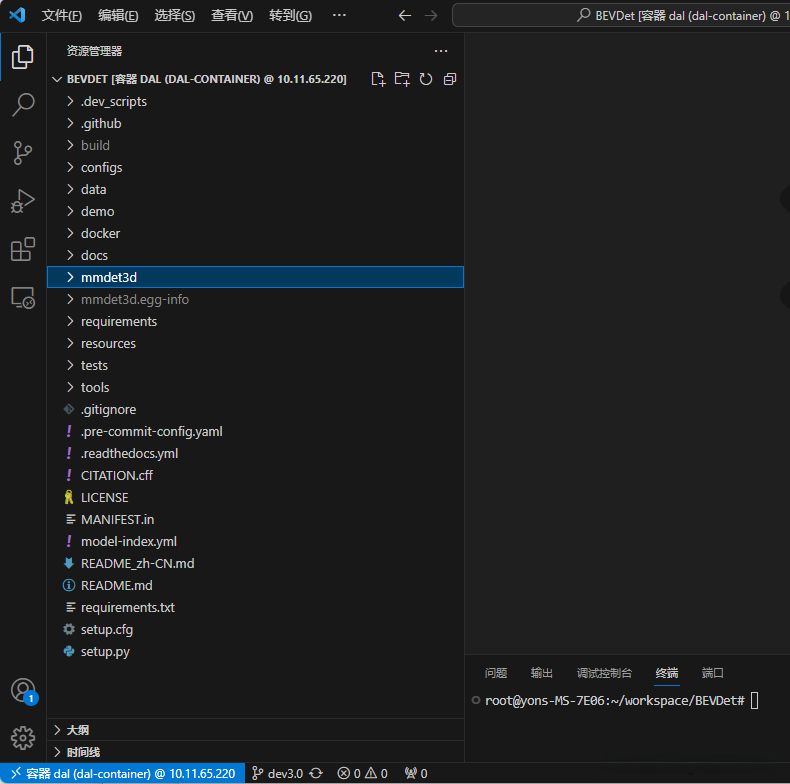Image resolution: width=790 pixels, height=784 pixels.
Task: Open the .gitignore file
Action: click(255, 409)
